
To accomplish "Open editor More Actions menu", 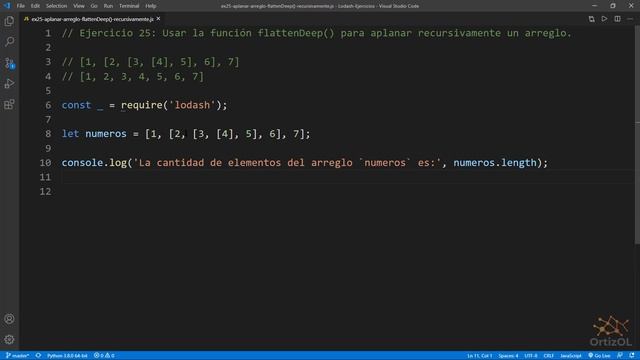I will (x=630, y=19).
